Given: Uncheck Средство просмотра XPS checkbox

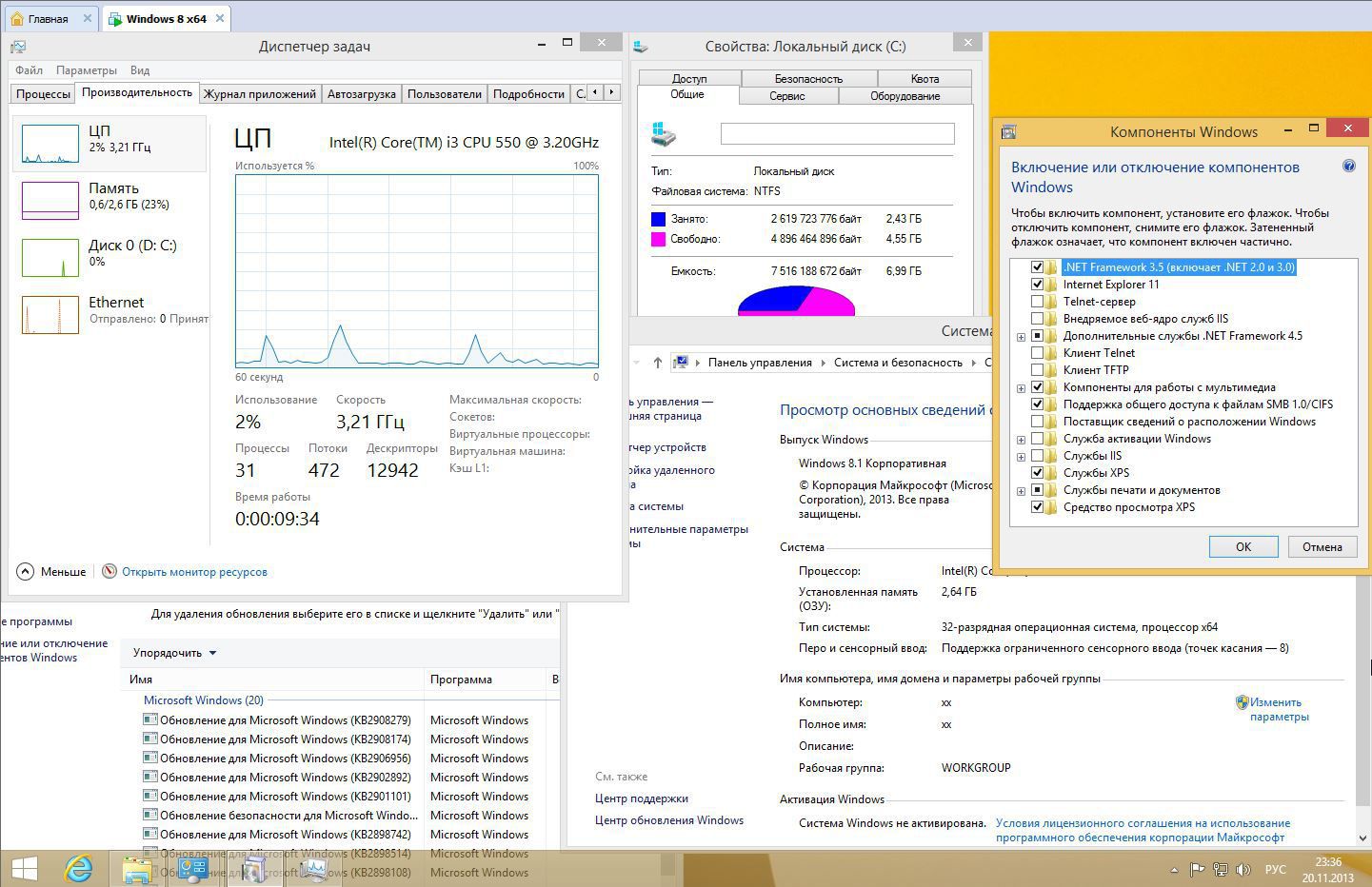Looking at the screenshot, I should (1037, 507).
